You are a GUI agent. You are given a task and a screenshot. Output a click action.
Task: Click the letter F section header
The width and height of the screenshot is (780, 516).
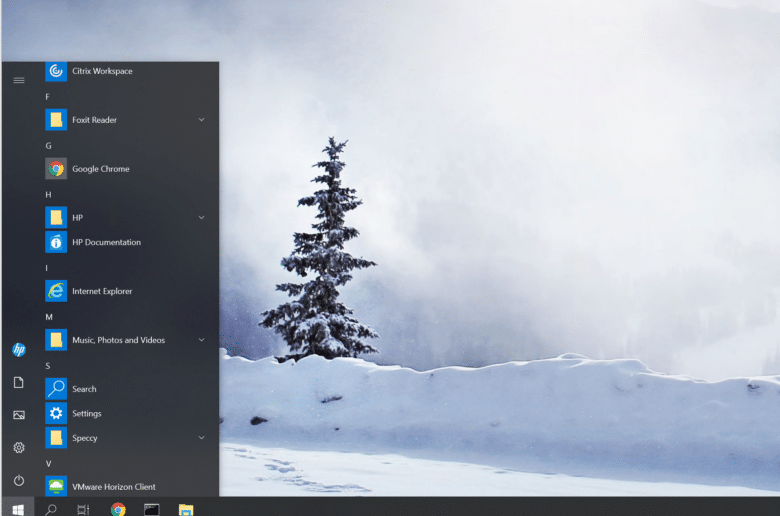point(47,97)
